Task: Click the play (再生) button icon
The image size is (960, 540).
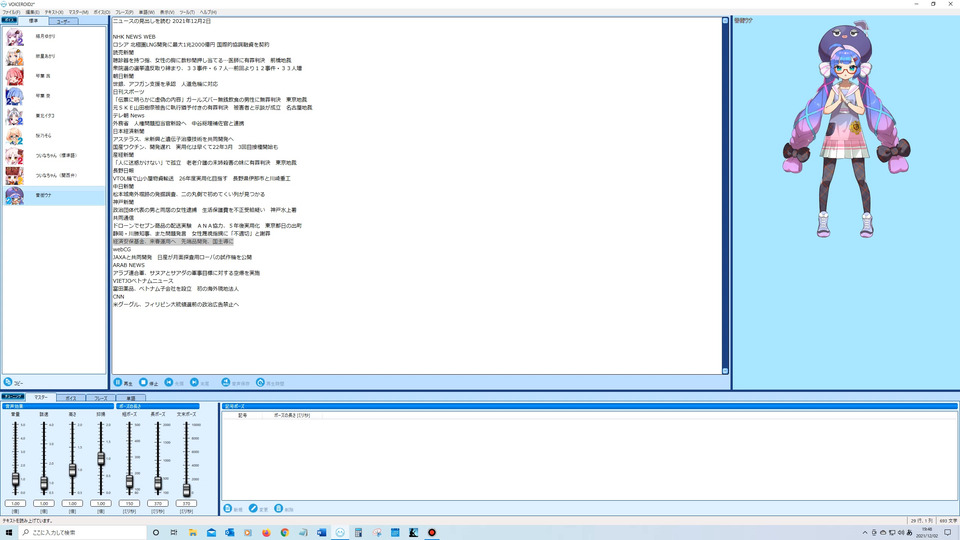Action: tap(118, 383)
